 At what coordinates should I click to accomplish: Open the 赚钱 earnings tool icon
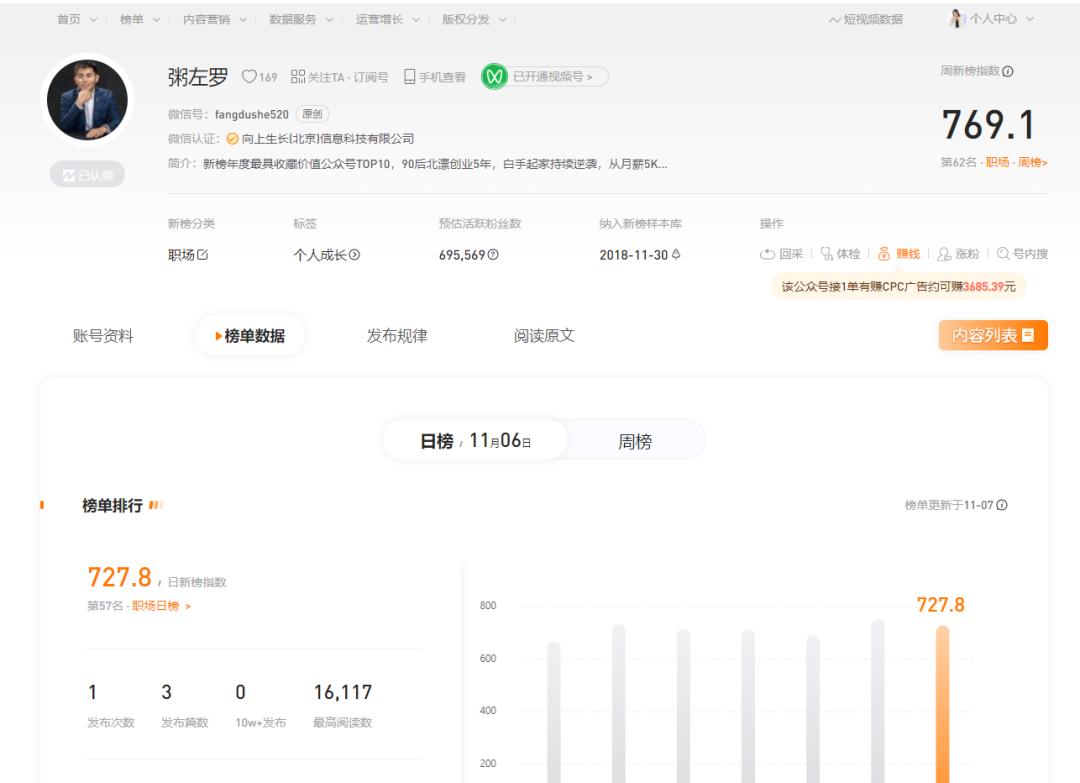click(x=884, y=254)
